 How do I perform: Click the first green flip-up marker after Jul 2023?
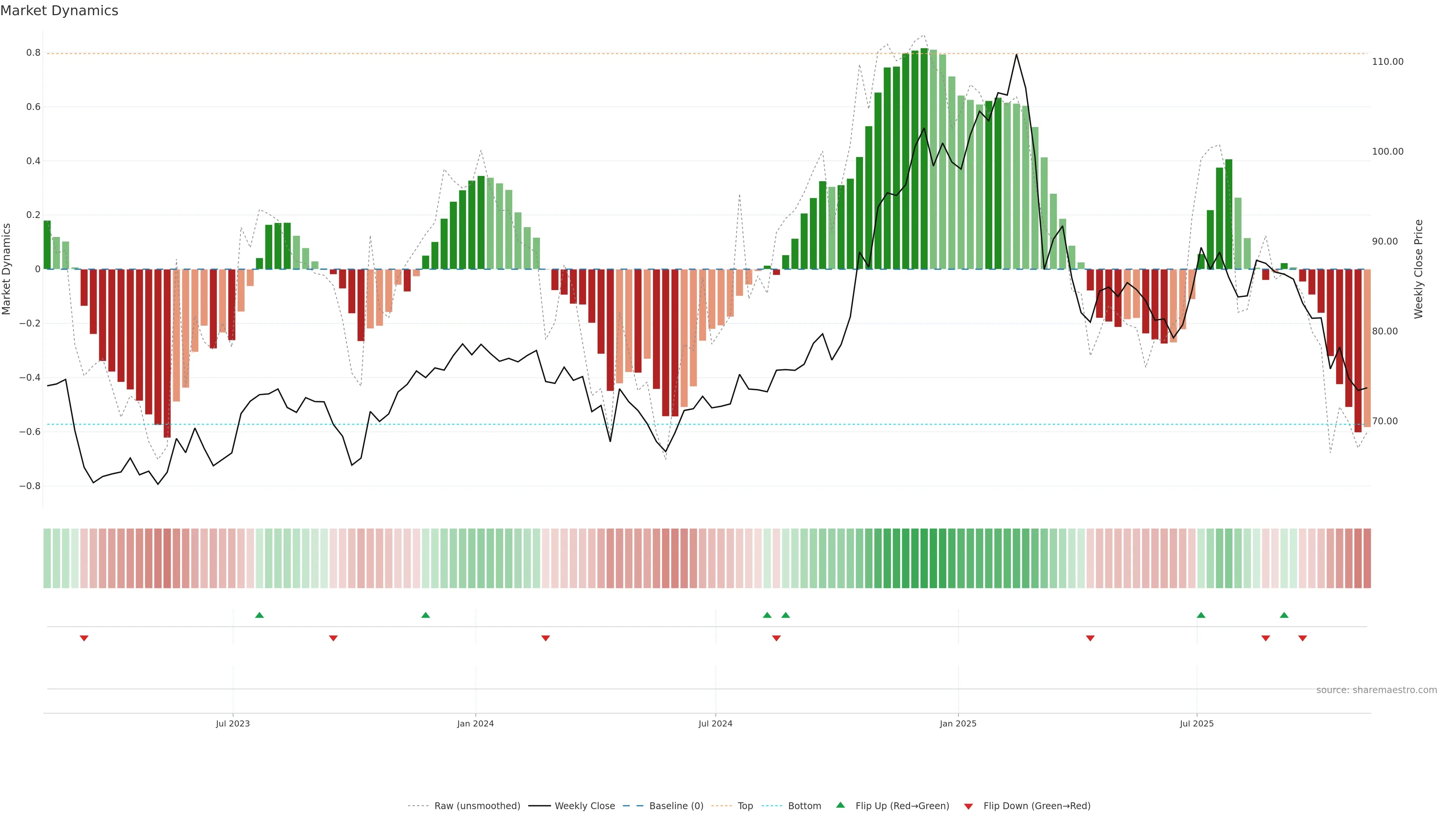tap(259, 615)
